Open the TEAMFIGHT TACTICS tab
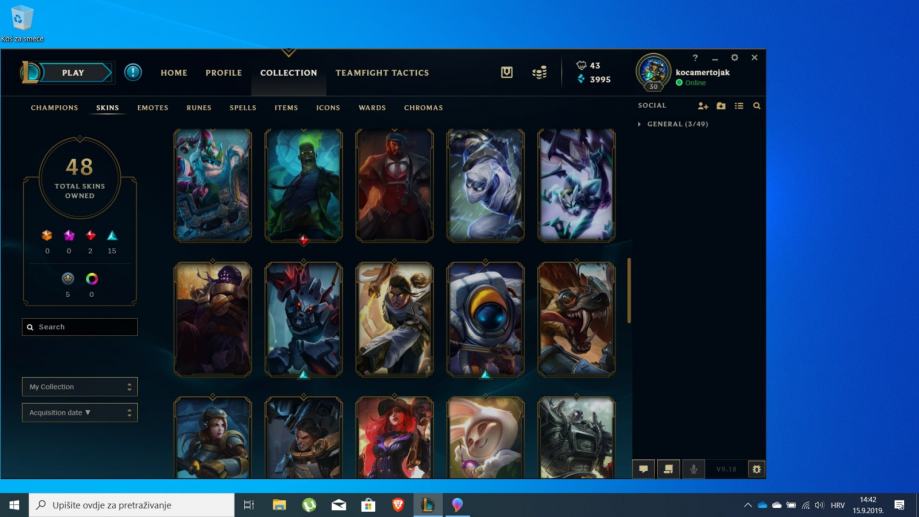Image resolution: width=919 pixels, height=517 pixels. coord(382,73)
